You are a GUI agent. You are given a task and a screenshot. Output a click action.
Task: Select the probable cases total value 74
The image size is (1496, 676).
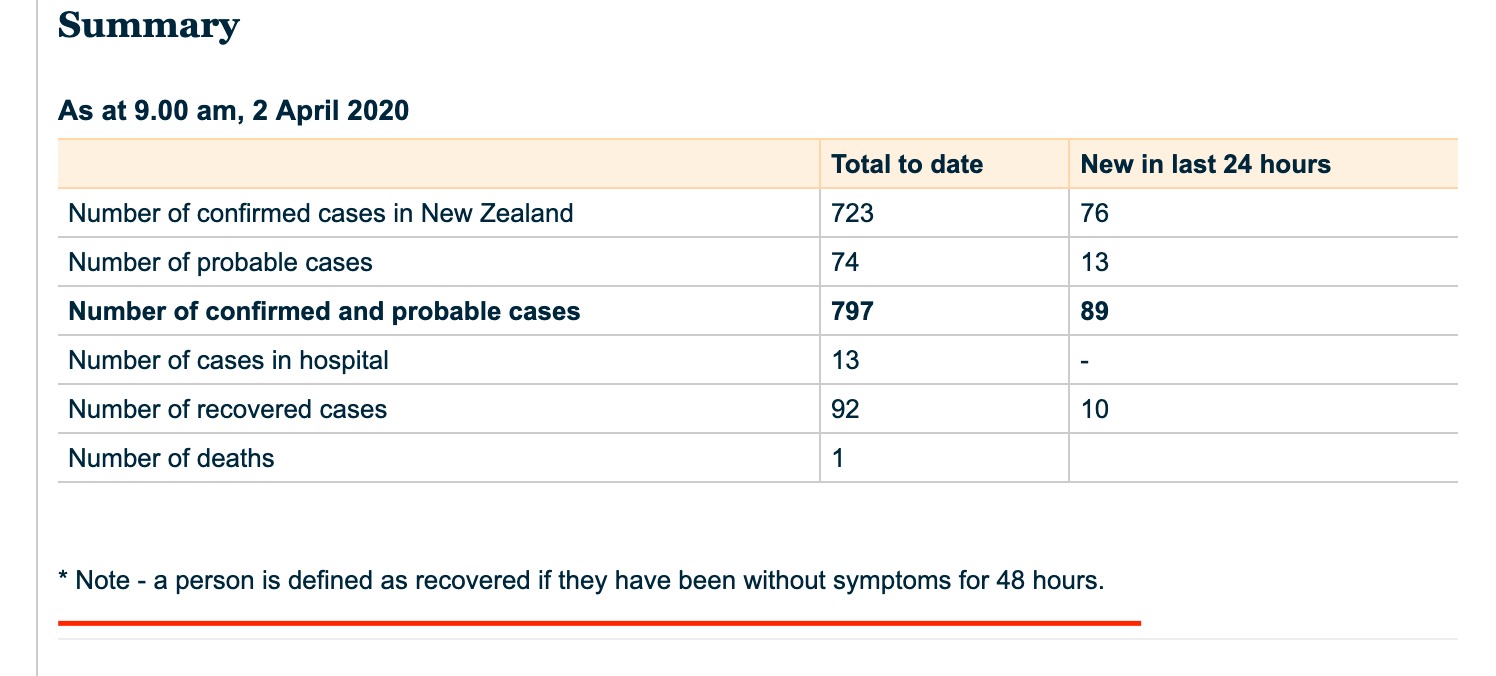click(x=845, y=262)
